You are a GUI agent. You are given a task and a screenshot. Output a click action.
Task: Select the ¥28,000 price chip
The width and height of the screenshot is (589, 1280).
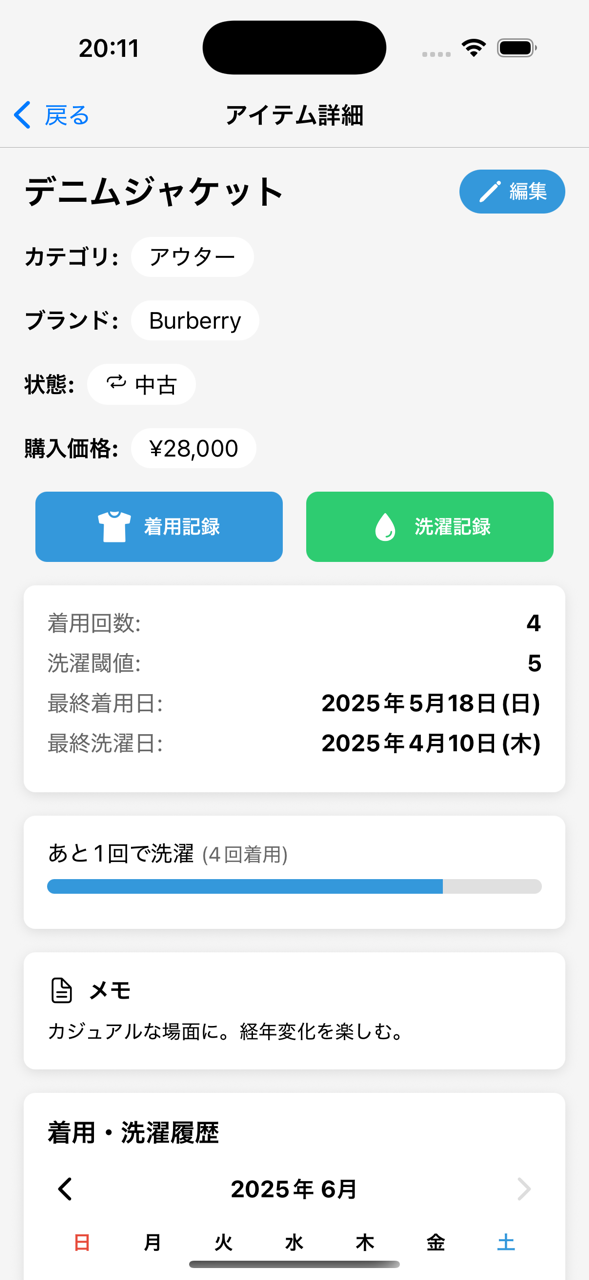(x=193, y=448)
